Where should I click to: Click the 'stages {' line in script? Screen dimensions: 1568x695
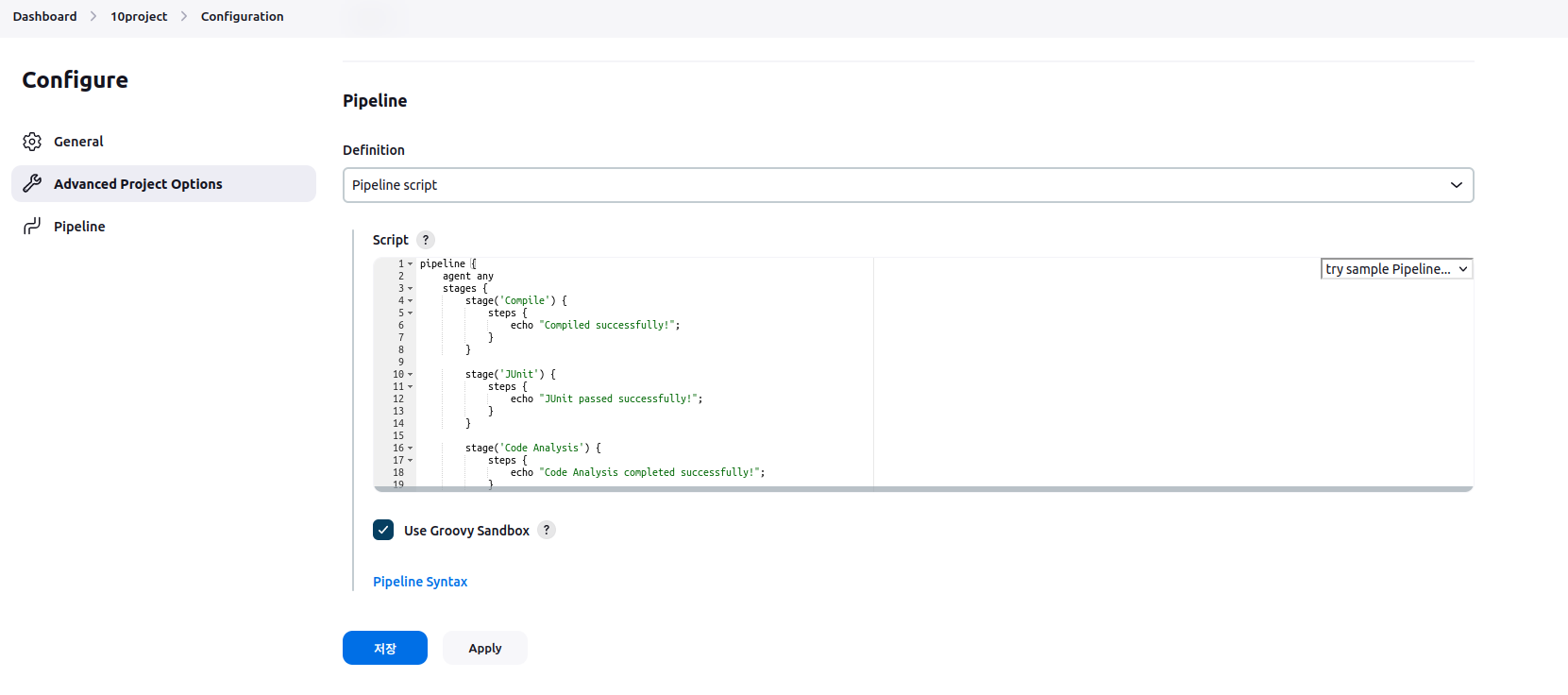coord(465,289)
